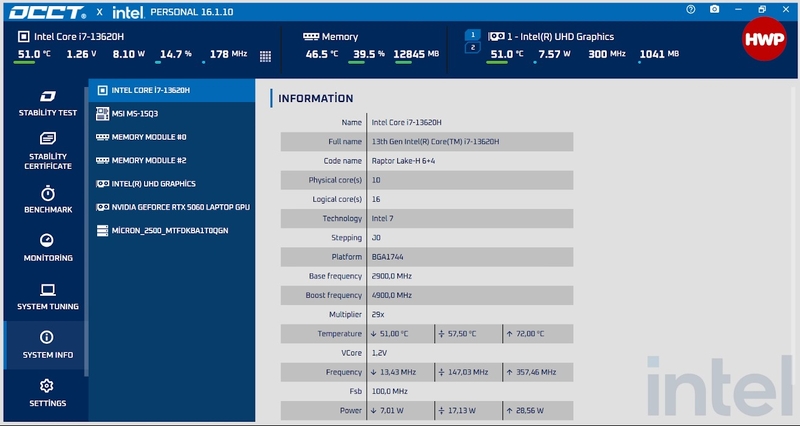The image size is (800, 426).
Task: Click Multiplier value 29x
Action: click(x=378, y=315)
